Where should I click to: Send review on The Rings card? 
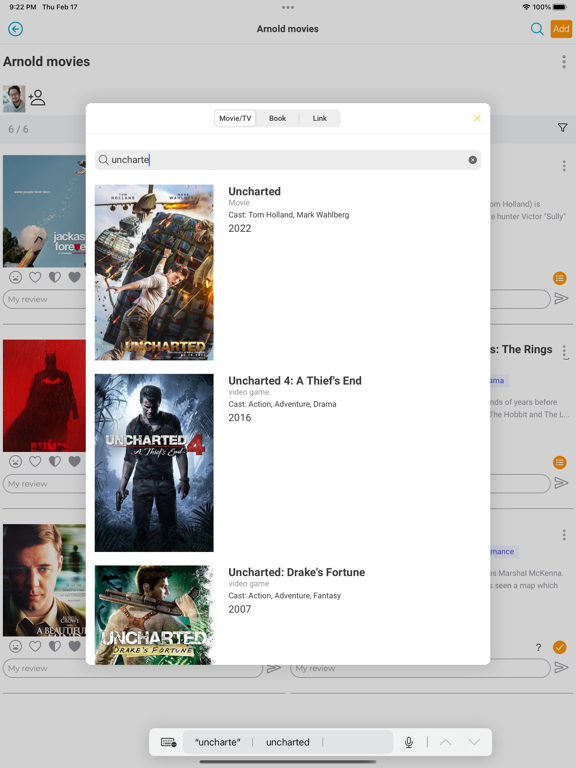click(x=561, y=483)
